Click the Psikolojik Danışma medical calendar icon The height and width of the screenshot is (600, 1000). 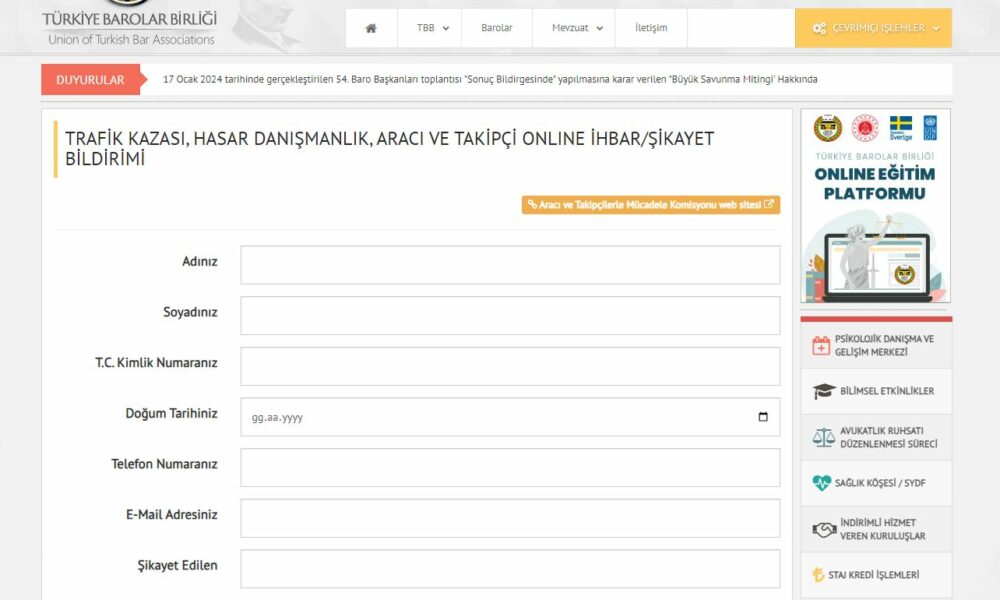tap(821, 346)
